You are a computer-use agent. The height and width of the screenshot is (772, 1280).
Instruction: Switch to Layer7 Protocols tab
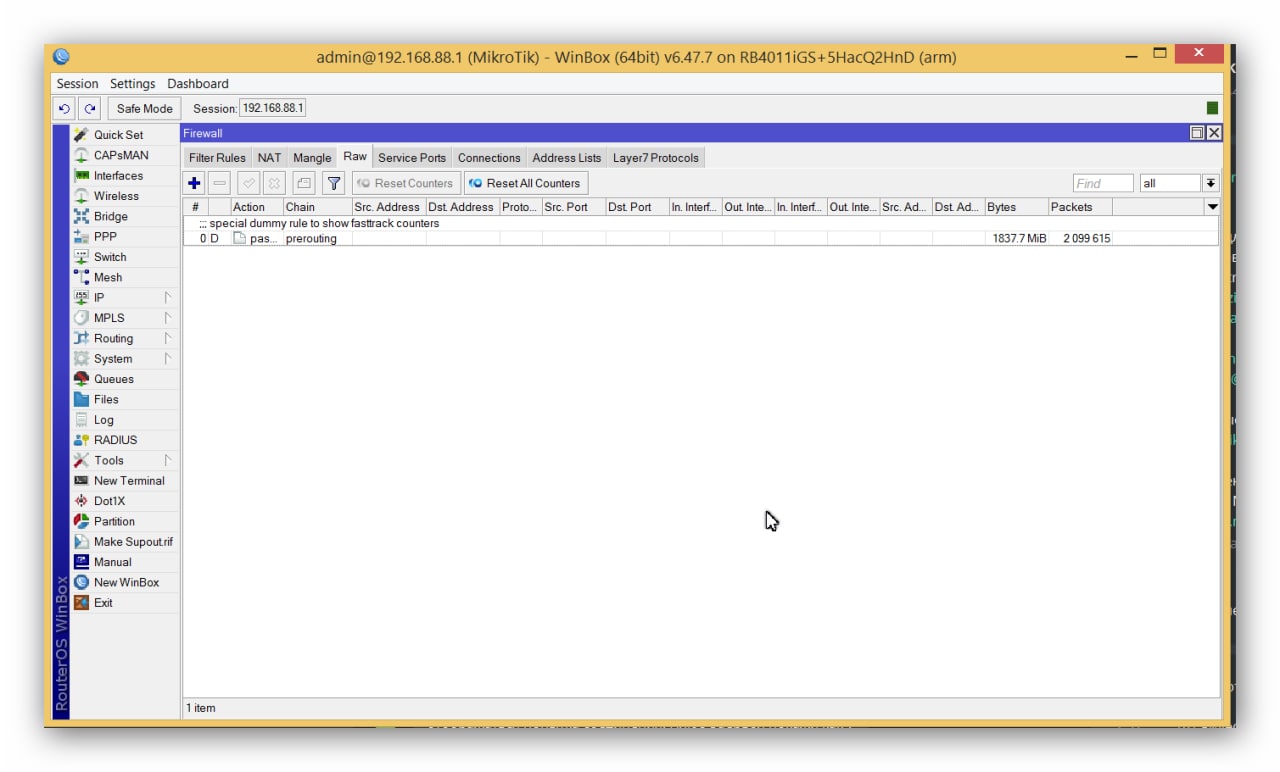coord(656,158)
